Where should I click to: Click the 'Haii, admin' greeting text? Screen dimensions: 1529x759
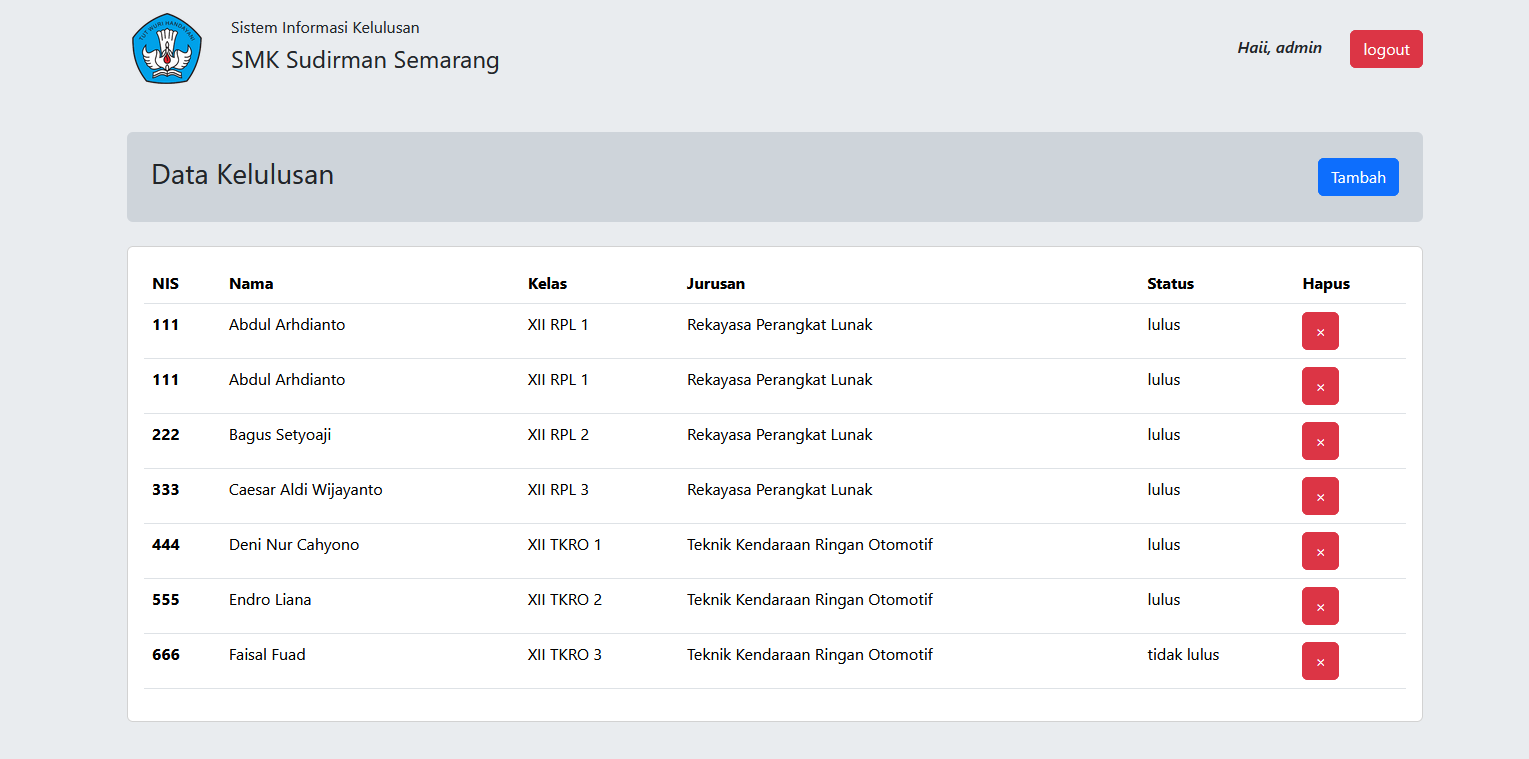(1279, 48)
